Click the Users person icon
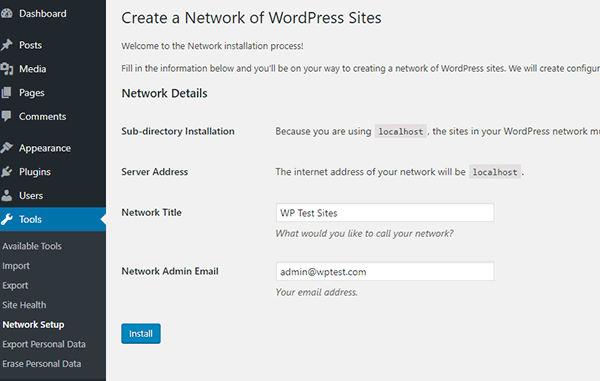The width and height of the screenshot is (600, 381). point(7,195)
